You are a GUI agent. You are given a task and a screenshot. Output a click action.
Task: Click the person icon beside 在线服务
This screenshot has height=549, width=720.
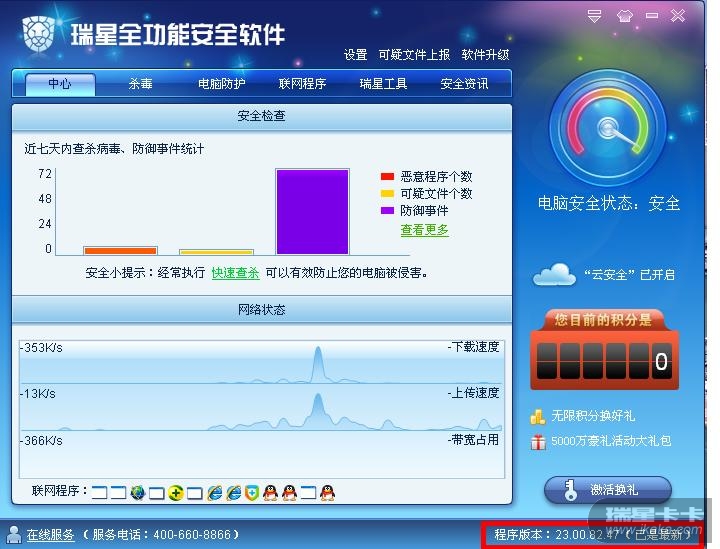tap(15, 534)
